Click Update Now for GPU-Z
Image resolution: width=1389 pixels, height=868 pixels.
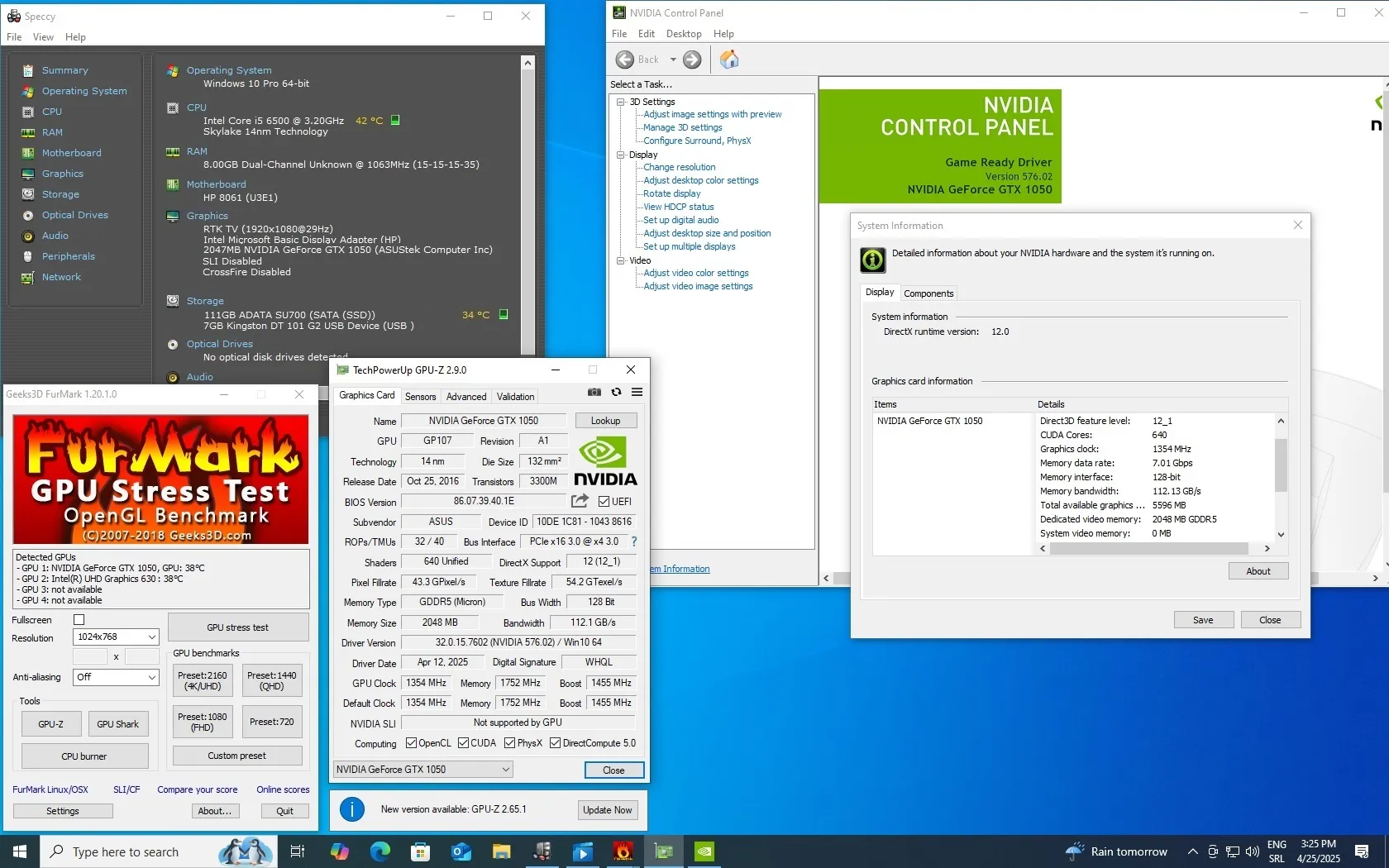pos(608,810)
